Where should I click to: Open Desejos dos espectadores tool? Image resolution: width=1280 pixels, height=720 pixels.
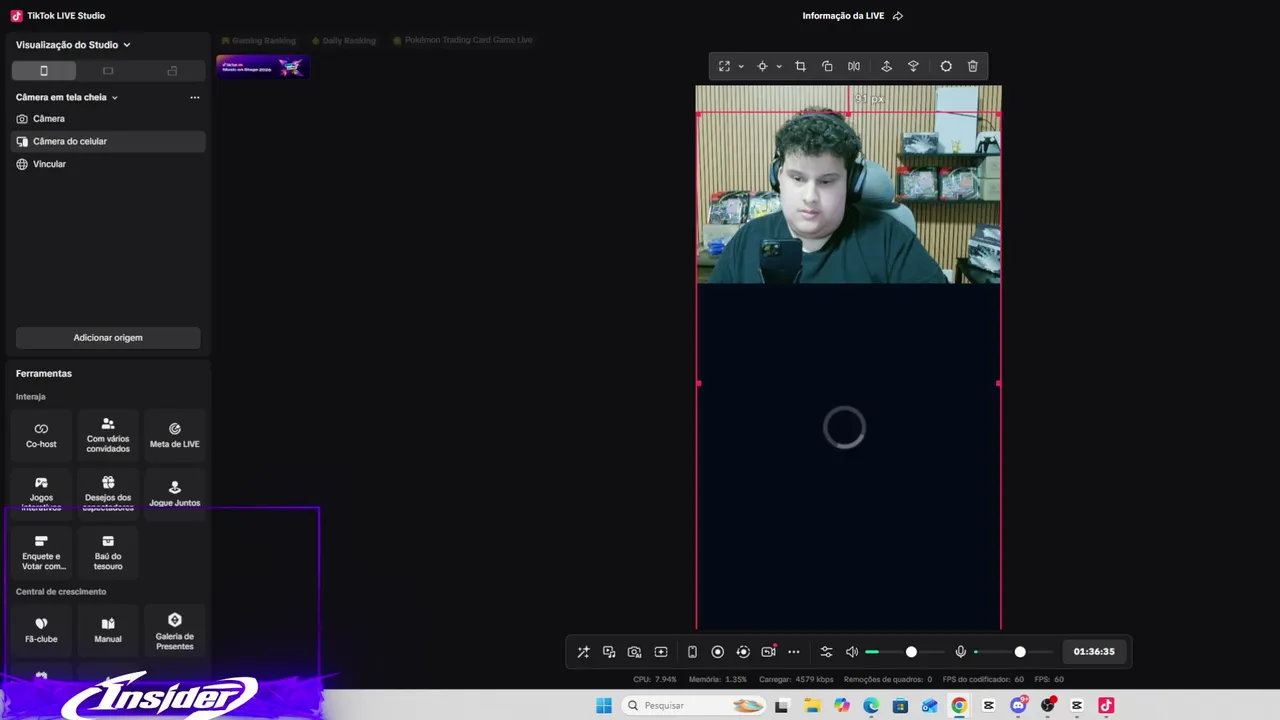coord(108,493)
